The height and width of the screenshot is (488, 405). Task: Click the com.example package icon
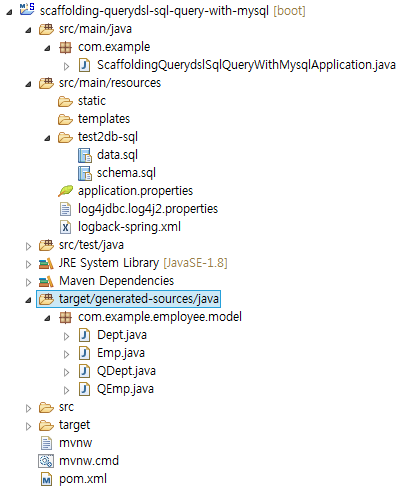pos(65,47)
